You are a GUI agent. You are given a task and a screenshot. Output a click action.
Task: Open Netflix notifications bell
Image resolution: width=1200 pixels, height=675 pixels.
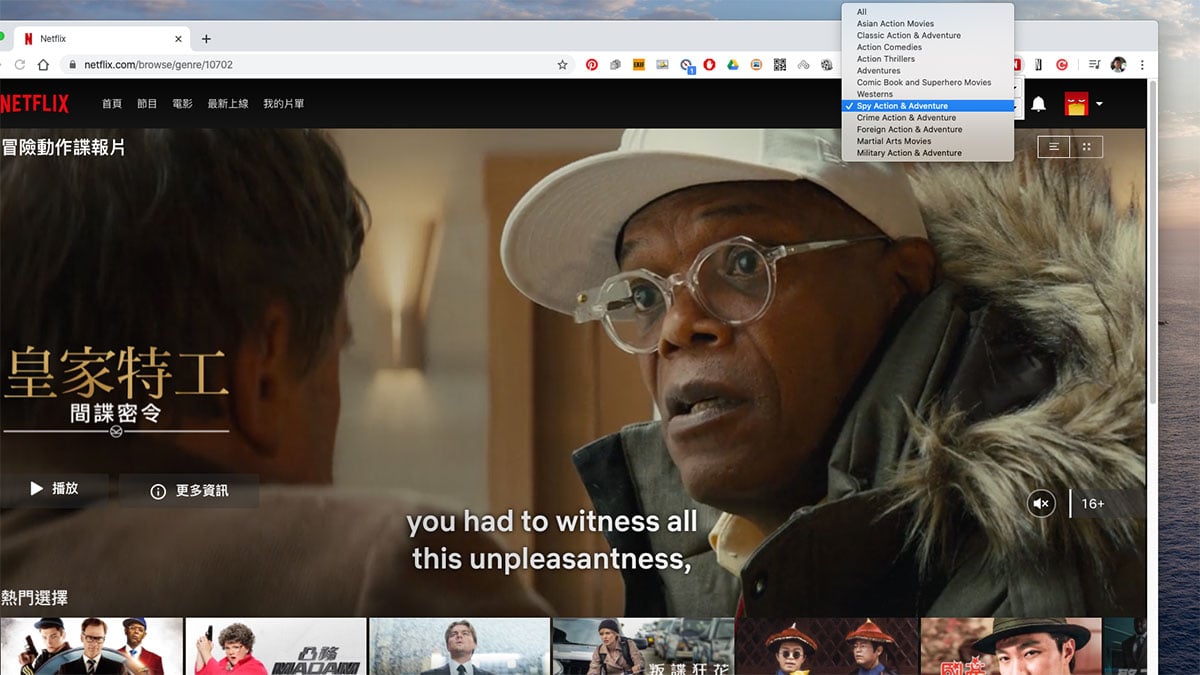pos(1038,104)
